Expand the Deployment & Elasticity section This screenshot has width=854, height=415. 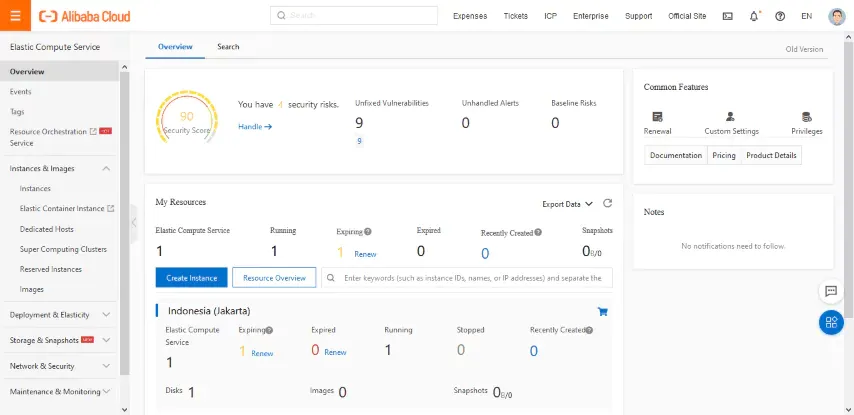pos(106,315)
